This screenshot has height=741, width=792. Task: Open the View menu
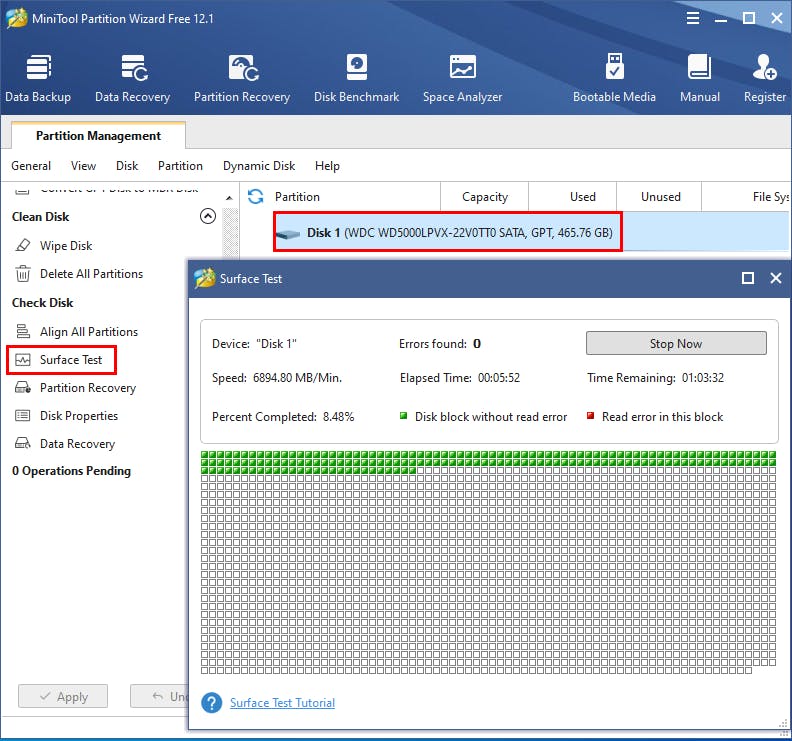tap(83, 166)
